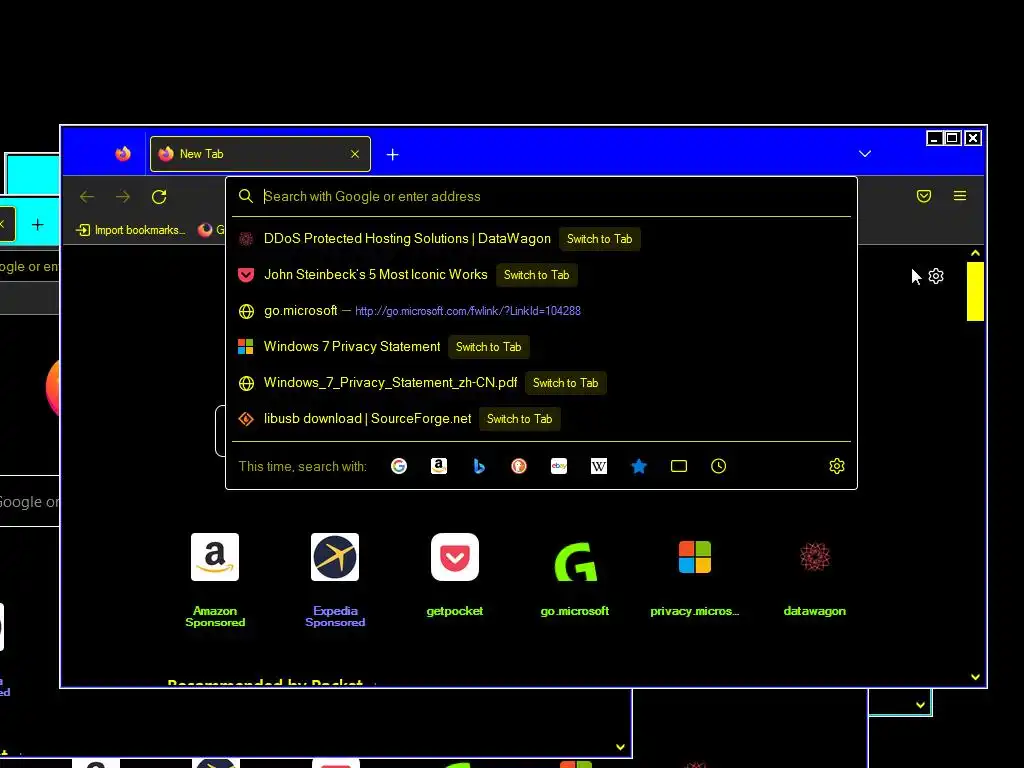Screen dimensions: 1024x768
Task: Switch to Tab for Windows 7 Privacy Statement
Action: click(488, 347)
